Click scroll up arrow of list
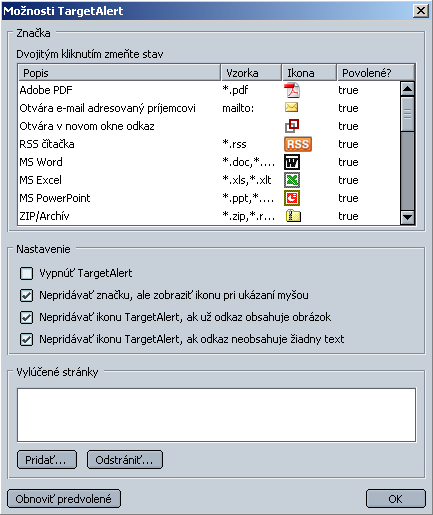 click(407, 89)
